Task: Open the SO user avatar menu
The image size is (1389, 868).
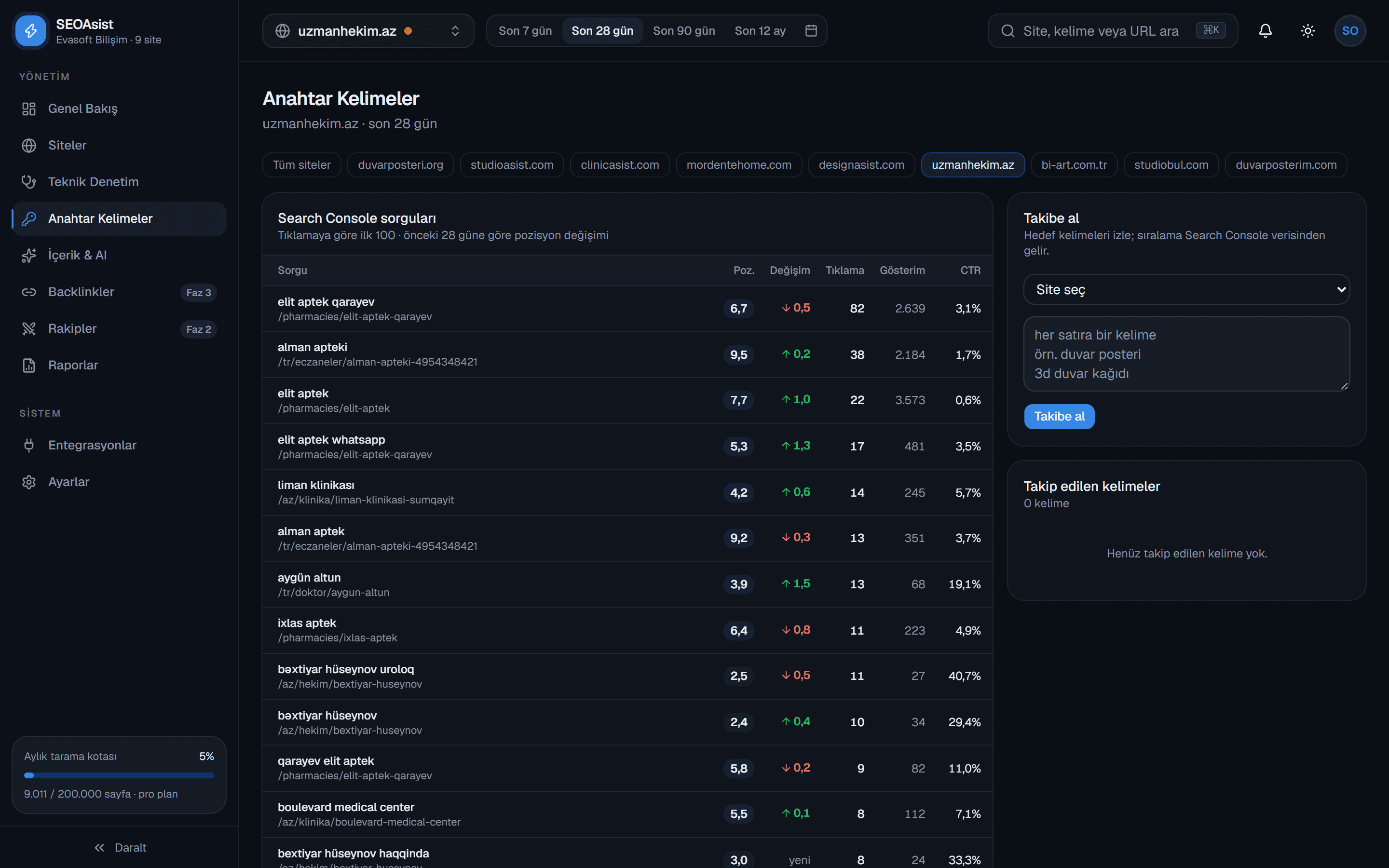Action: pos(1350,30)
